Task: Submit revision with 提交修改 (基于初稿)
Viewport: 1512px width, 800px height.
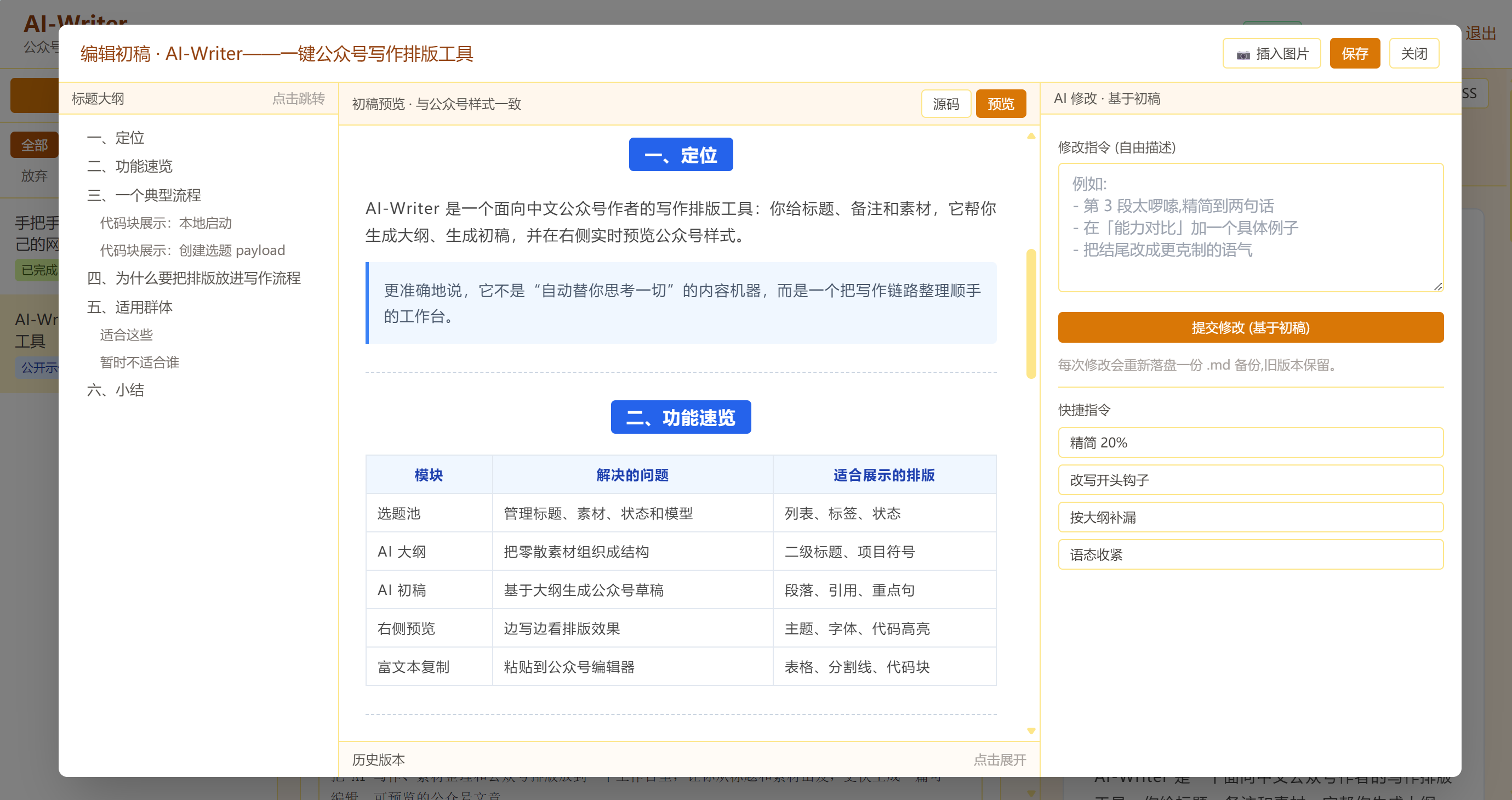Action: (1250, 327)
